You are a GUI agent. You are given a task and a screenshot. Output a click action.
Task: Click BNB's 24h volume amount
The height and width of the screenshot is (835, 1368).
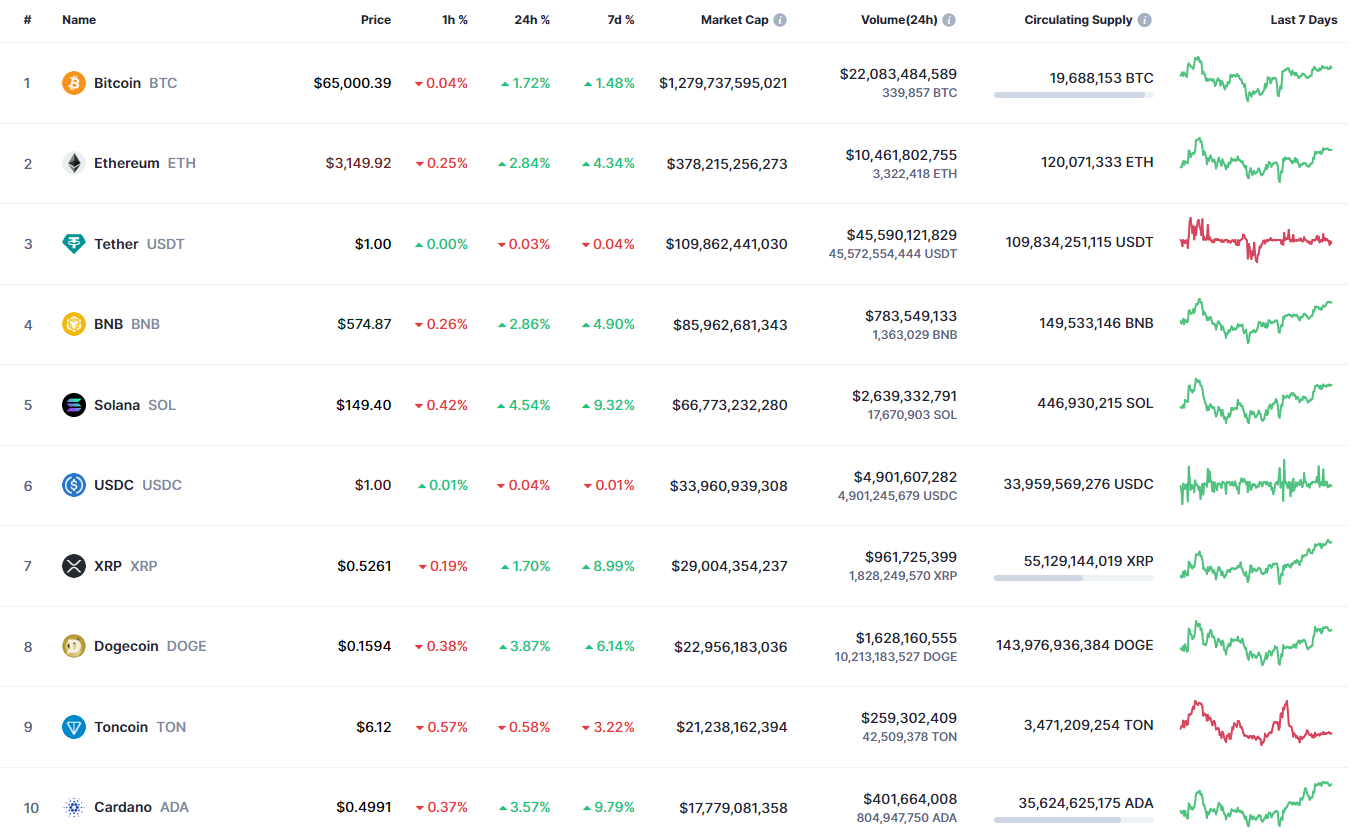pos(911,316)
